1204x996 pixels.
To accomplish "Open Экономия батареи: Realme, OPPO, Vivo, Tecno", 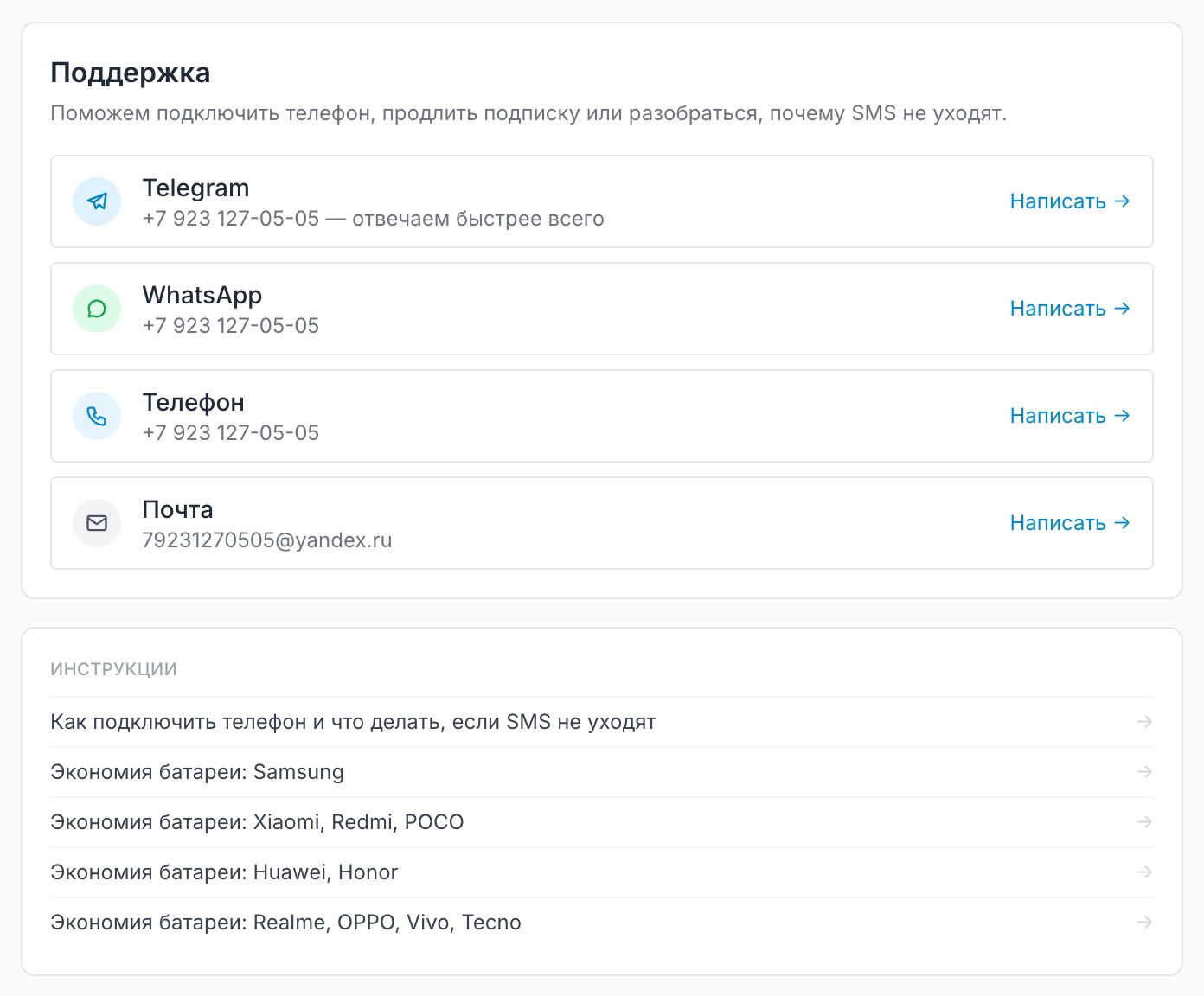I will [x=602, y=923].
